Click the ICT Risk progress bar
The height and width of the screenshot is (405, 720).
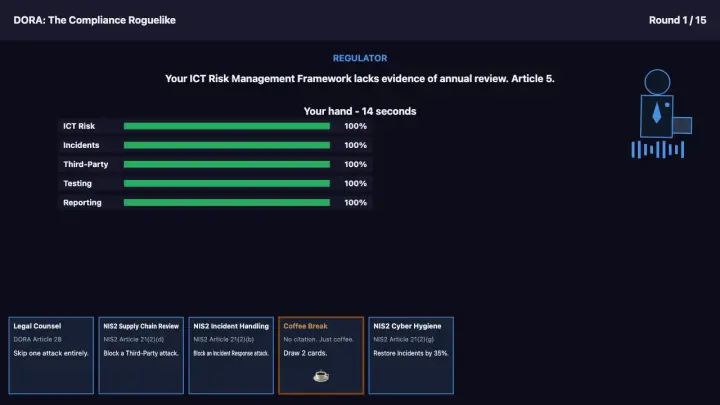click(x=227, y=126)
